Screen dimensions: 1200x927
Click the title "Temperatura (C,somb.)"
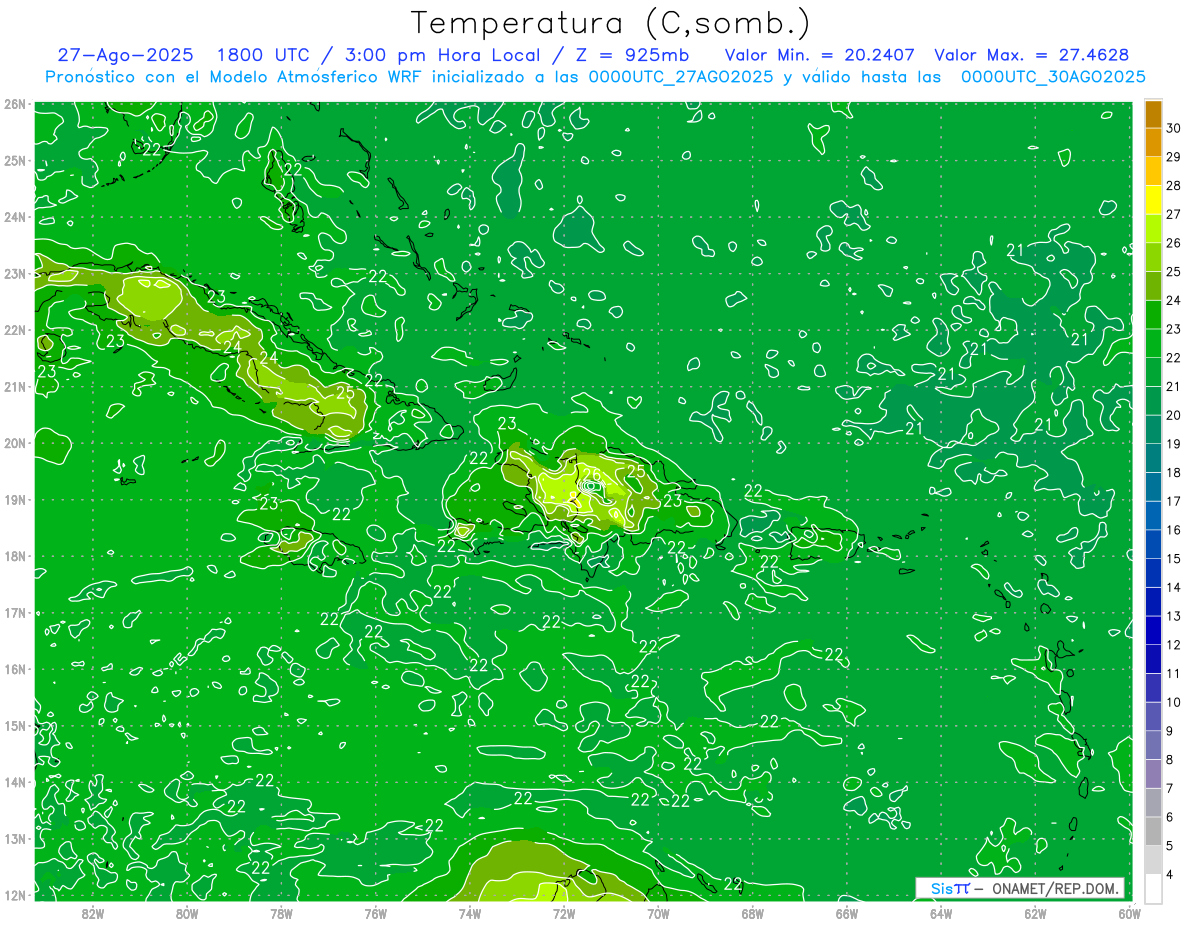click(x=611, y=24)
